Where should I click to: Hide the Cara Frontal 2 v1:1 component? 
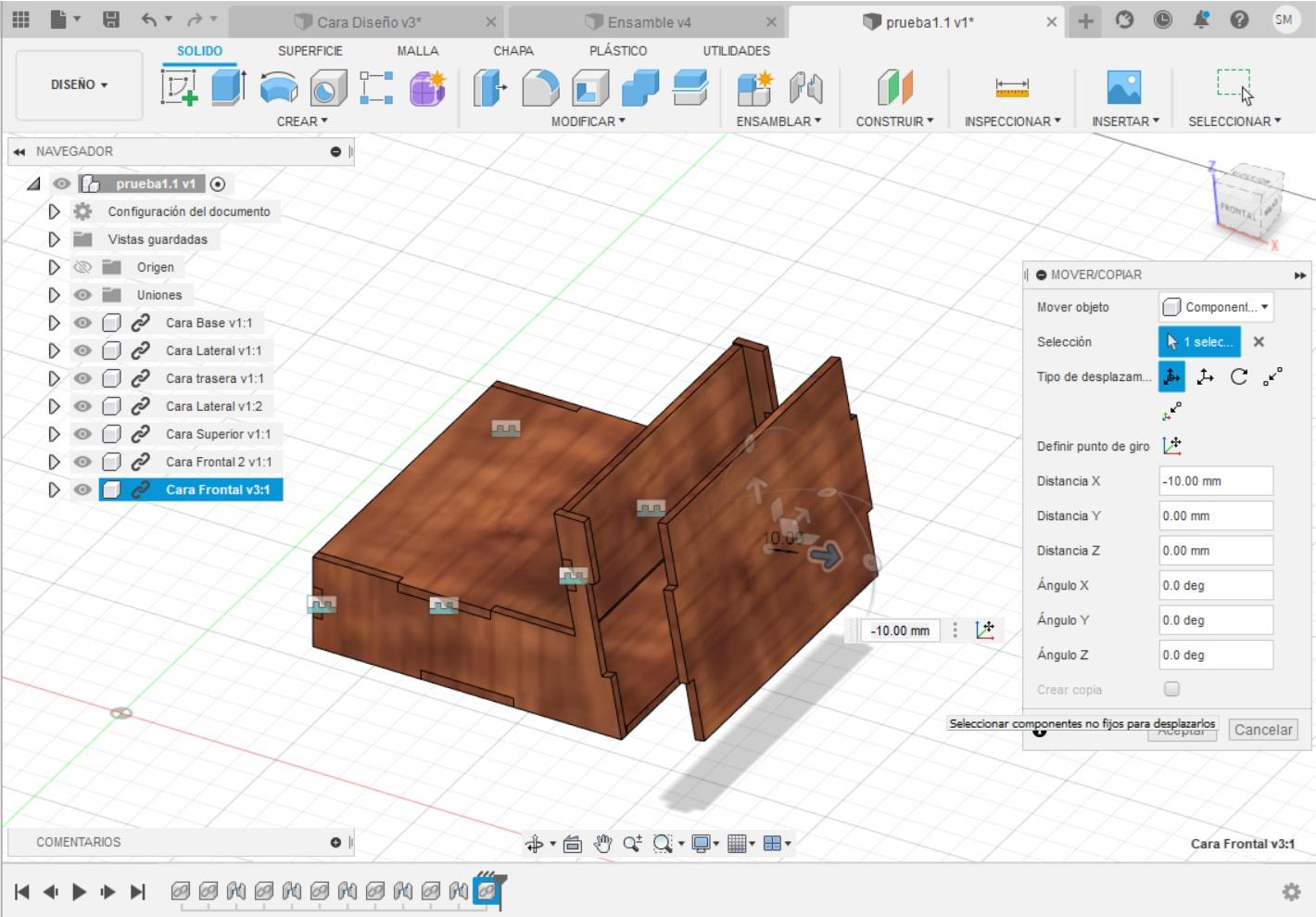click(82, 462)
